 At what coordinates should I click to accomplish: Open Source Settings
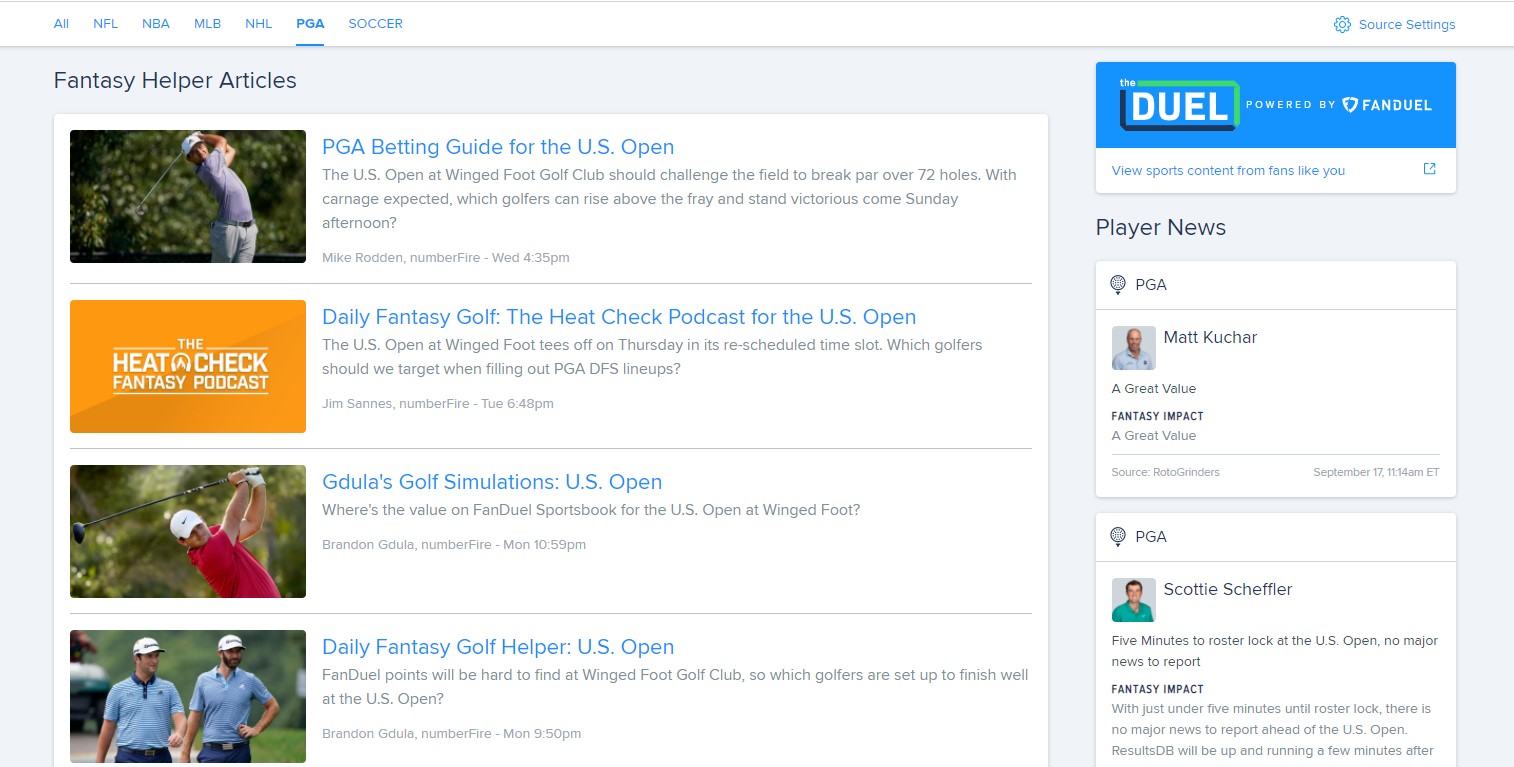point(1394,24)
